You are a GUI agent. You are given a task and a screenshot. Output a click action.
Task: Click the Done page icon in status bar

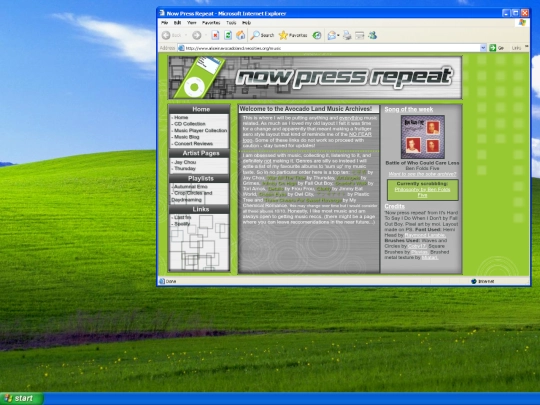(x=162, y=281)
